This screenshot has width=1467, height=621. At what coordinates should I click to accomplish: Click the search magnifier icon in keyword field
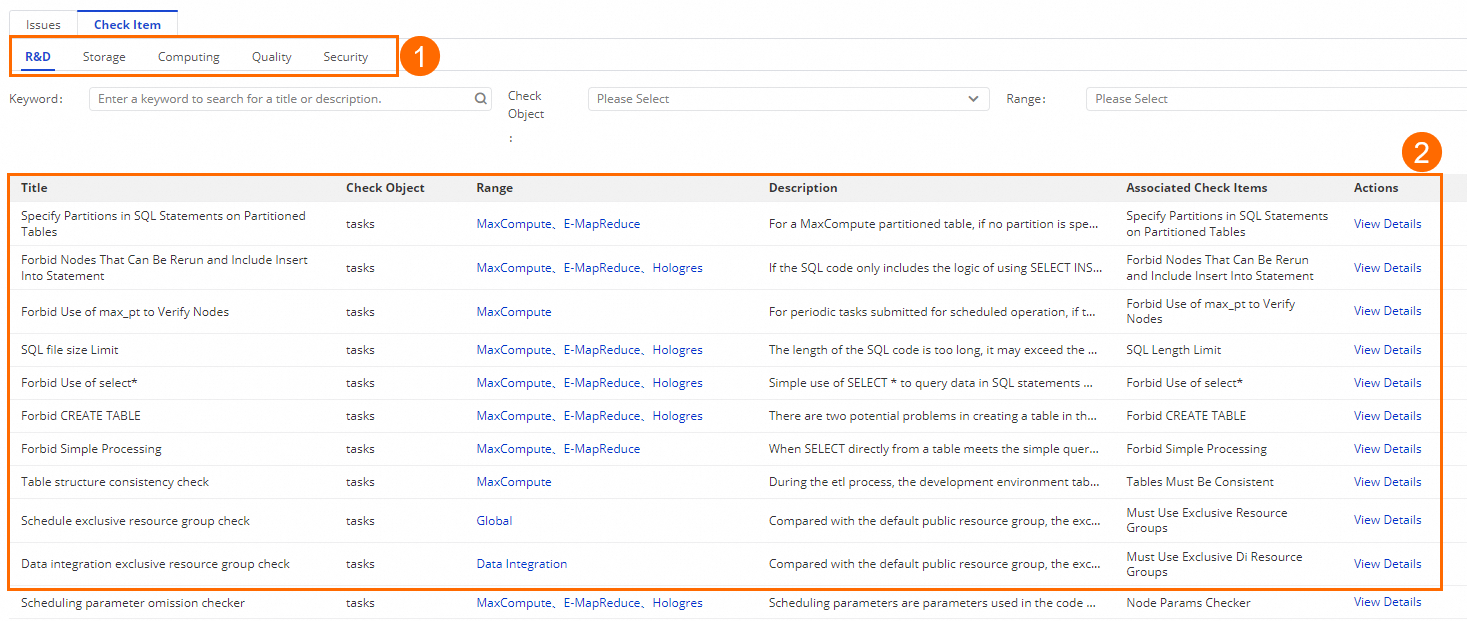tap(481, 99)
